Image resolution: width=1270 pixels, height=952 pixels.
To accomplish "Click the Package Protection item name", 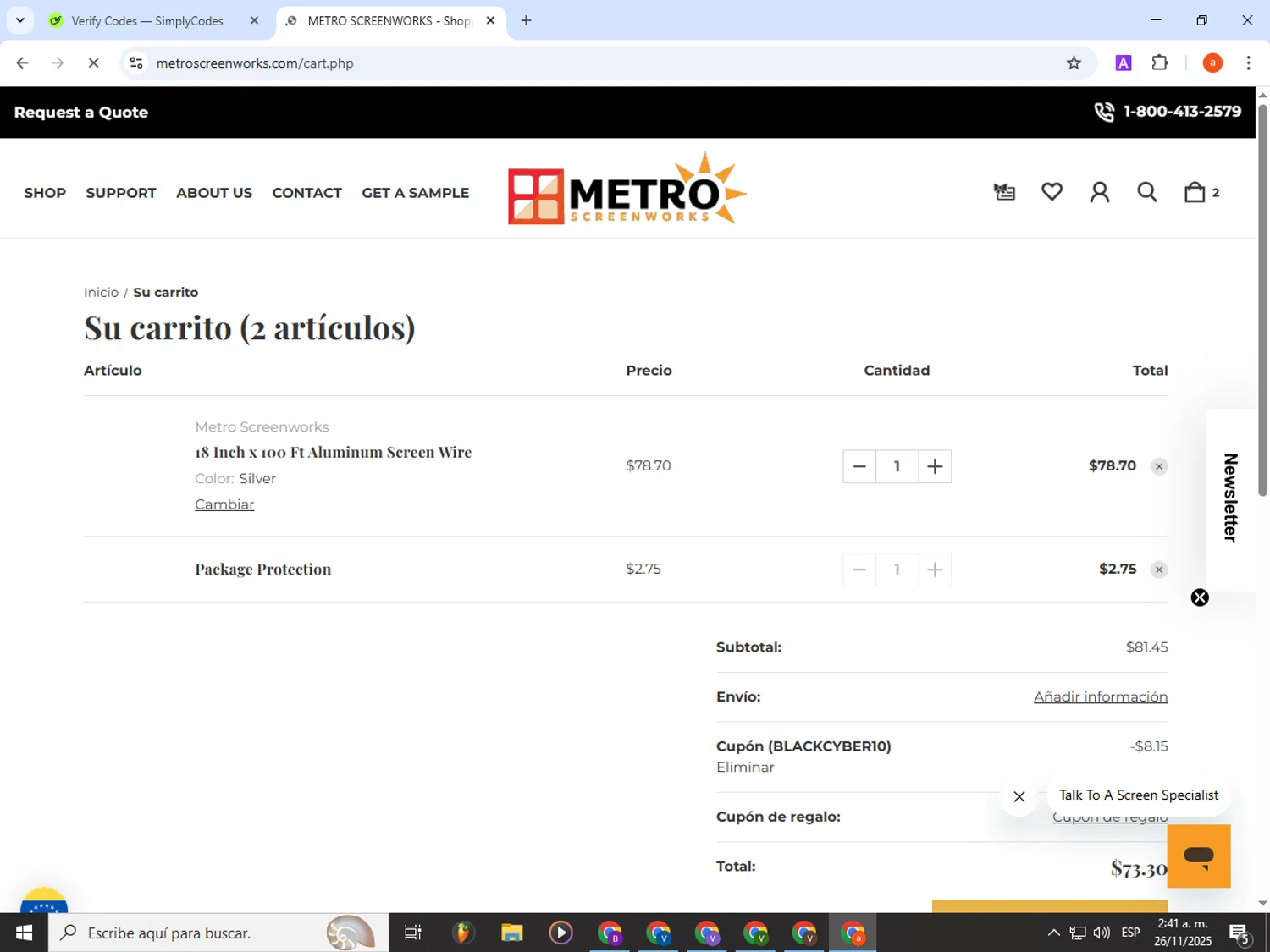I will tap(262, 570).
